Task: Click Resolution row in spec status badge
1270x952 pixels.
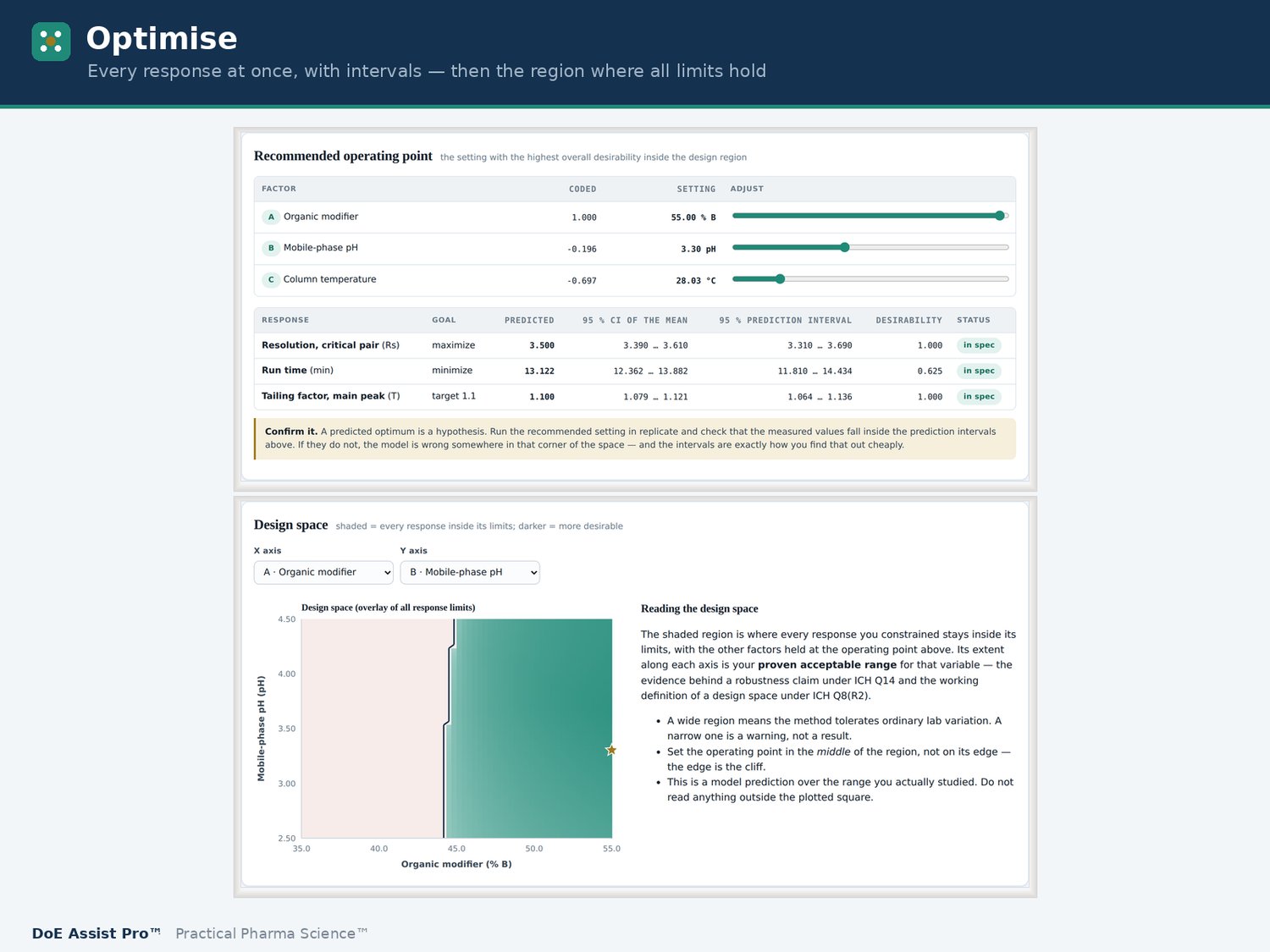Action: point(979,345)
